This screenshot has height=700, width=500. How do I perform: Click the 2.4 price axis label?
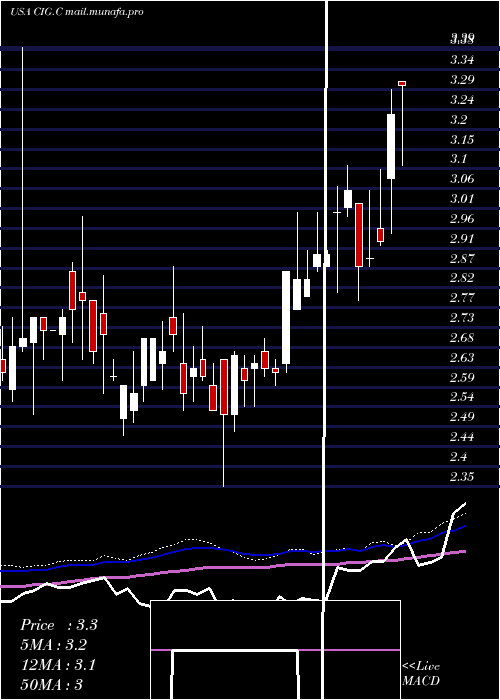(458, 457)
